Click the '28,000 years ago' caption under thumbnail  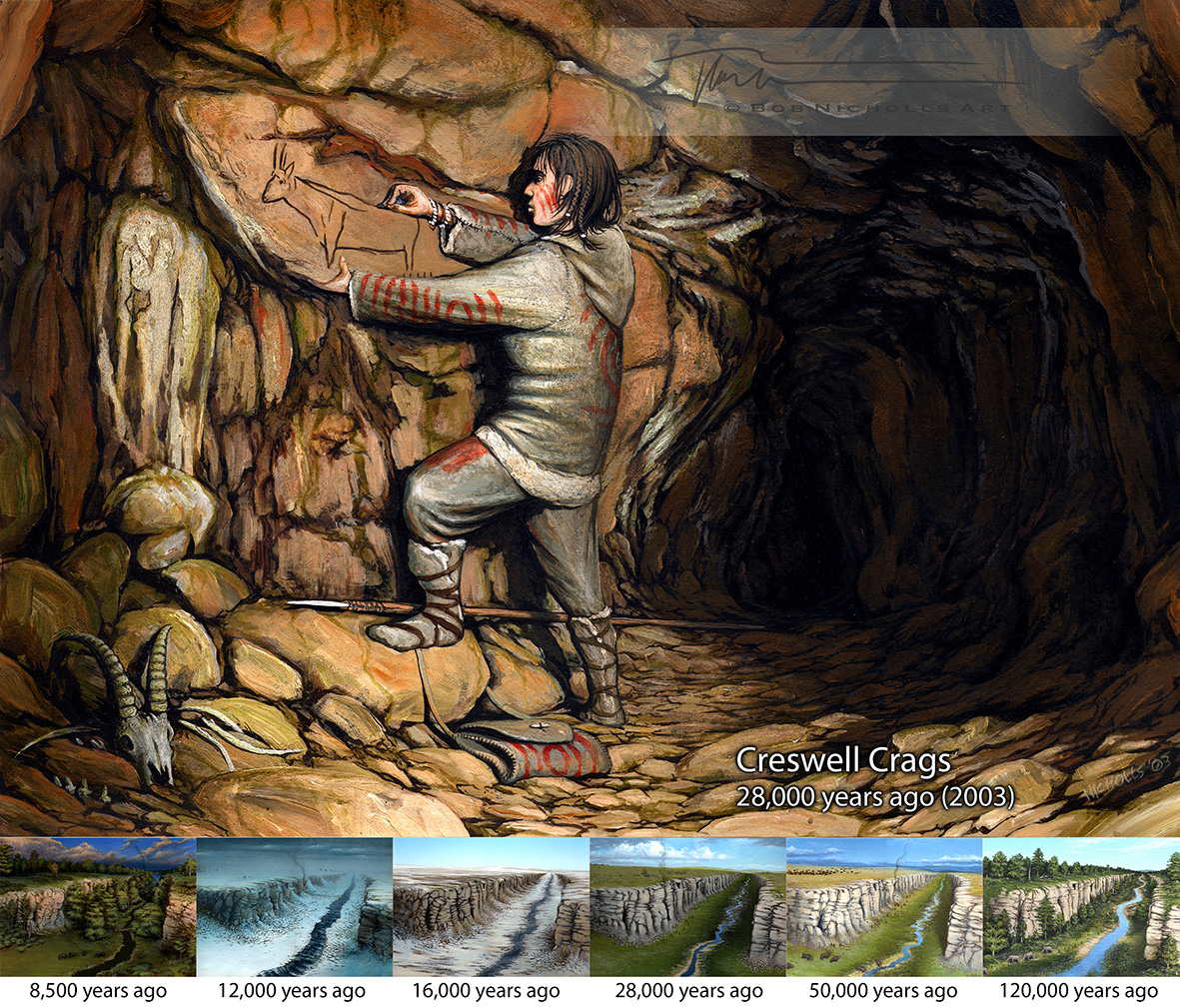[689, 991]
